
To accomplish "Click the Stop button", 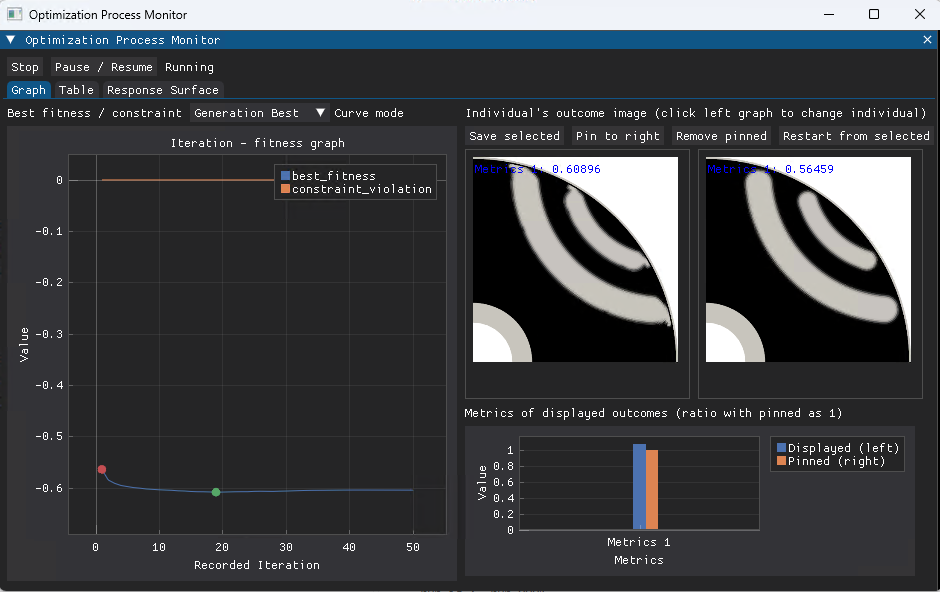I will (25, 67).
